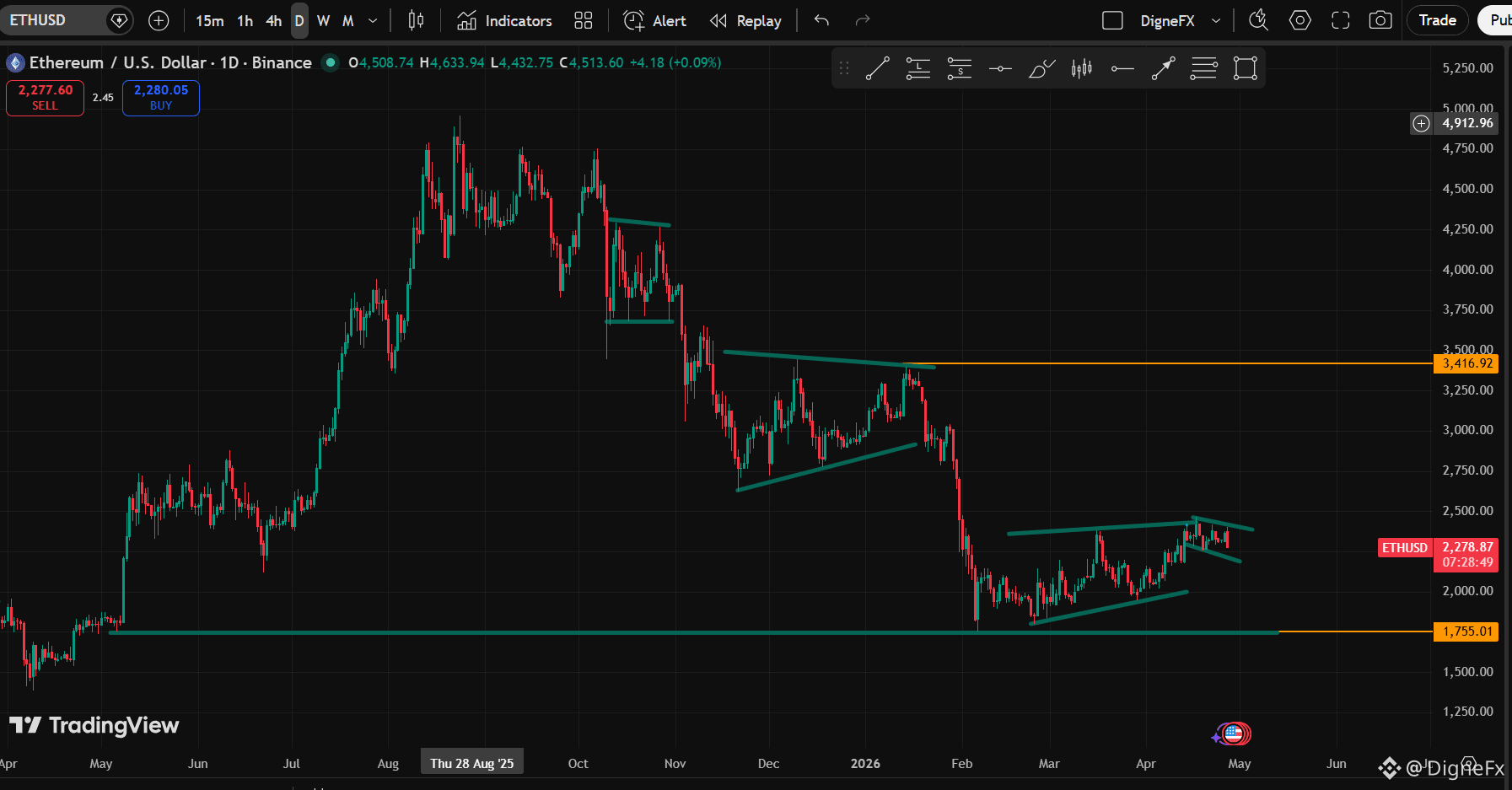
Task: Select the Rectangle drawing tool
Action: point(1246,68)
